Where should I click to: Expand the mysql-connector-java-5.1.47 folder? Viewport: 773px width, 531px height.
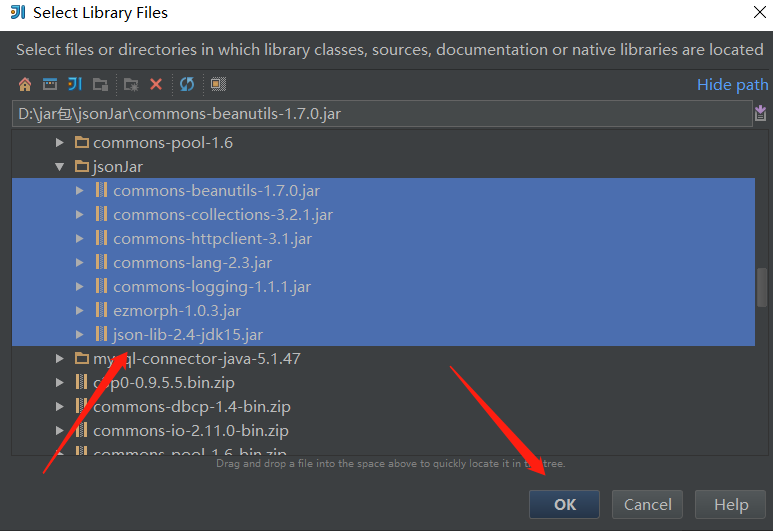pos(60,359)
